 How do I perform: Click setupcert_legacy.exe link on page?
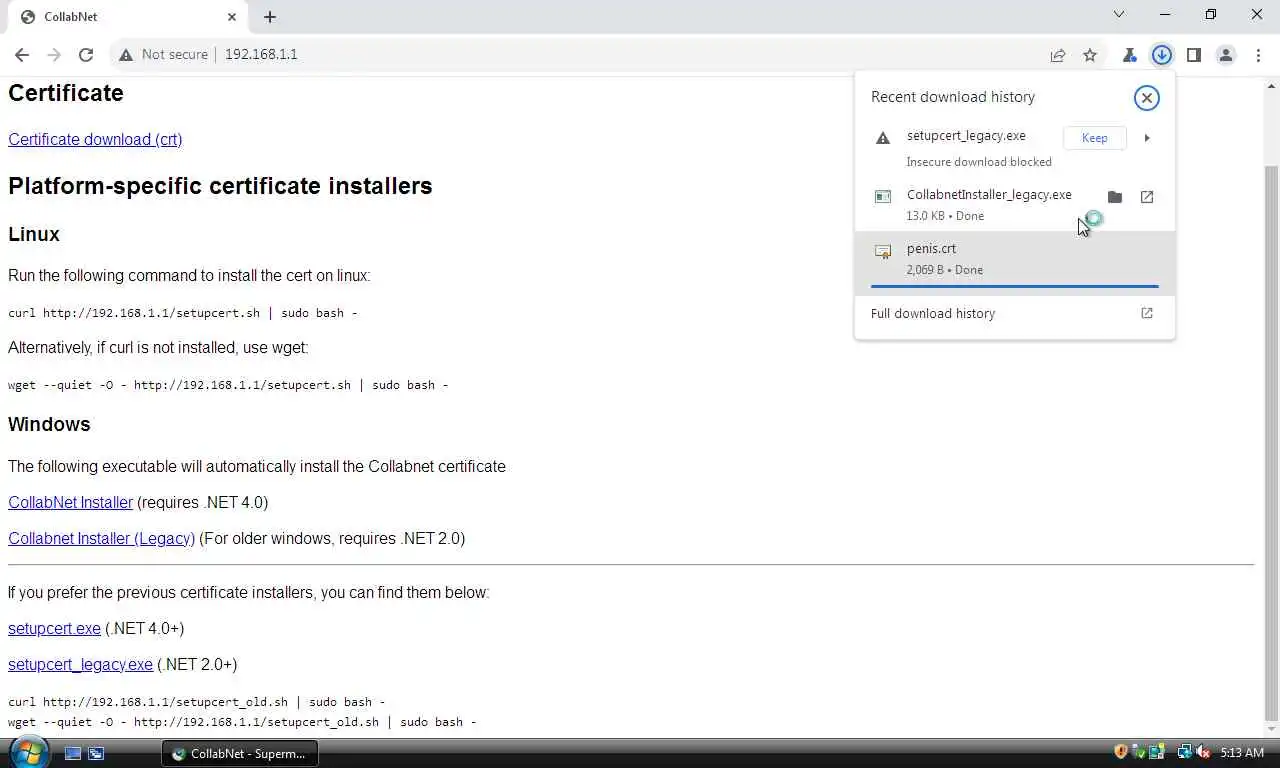pyautogui.click(x=80, y=664)
